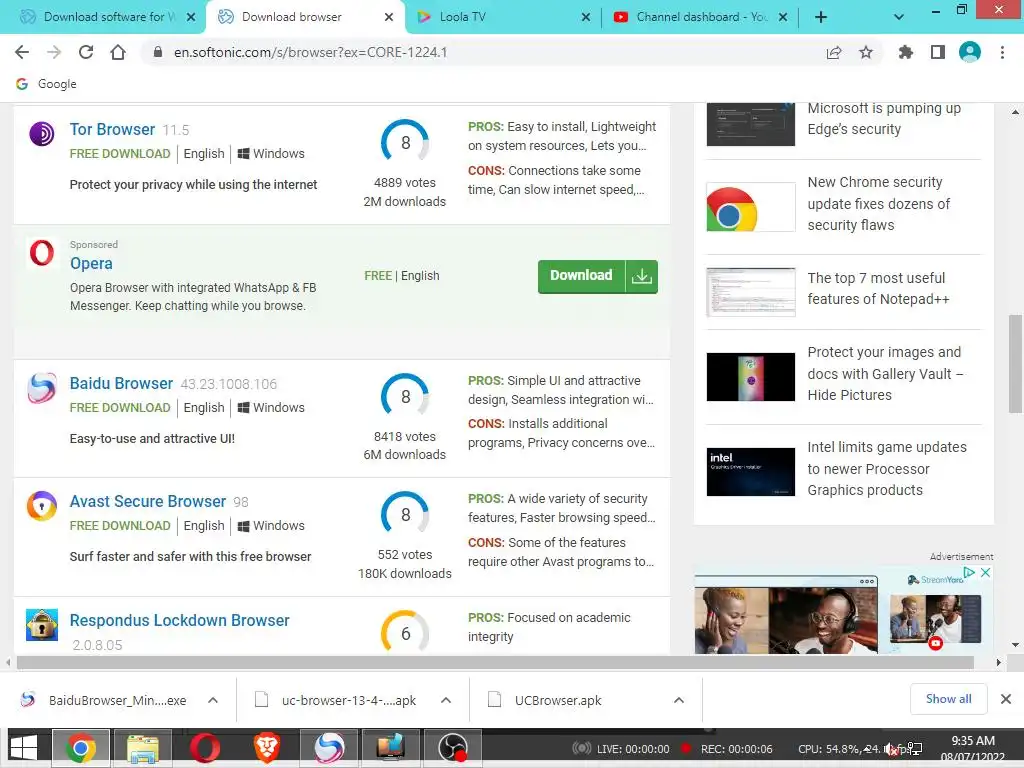Image resolution: width=1024 pixels, height=768 pixels.
Task: Select the Download browser tab
Action: pyautogui.click(x=305, y=17)
